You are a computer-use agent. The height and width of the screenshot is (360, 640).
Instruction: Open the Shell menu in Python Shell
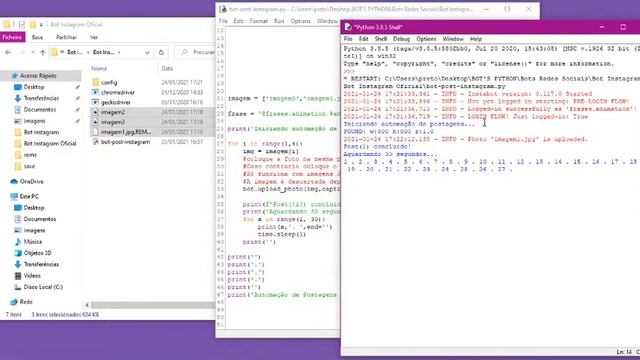[380, 39]
